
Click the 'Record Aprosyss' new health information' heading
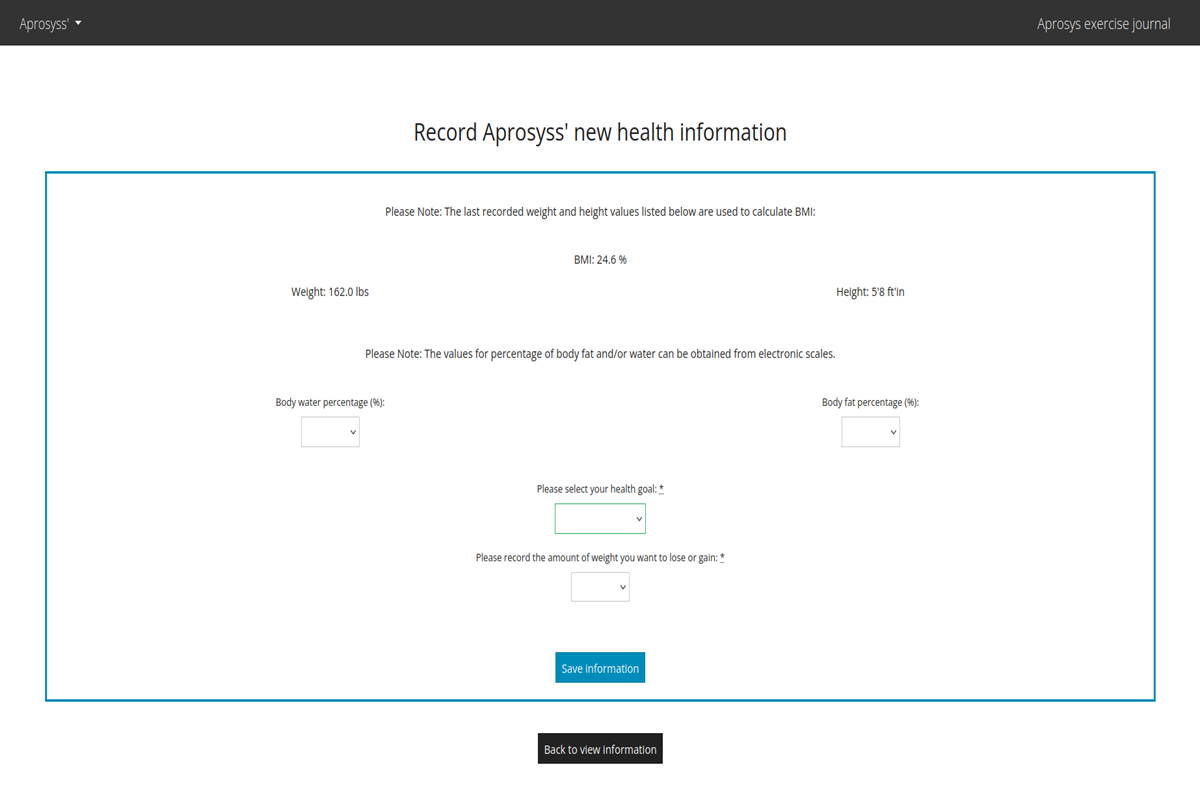[600, 132]
